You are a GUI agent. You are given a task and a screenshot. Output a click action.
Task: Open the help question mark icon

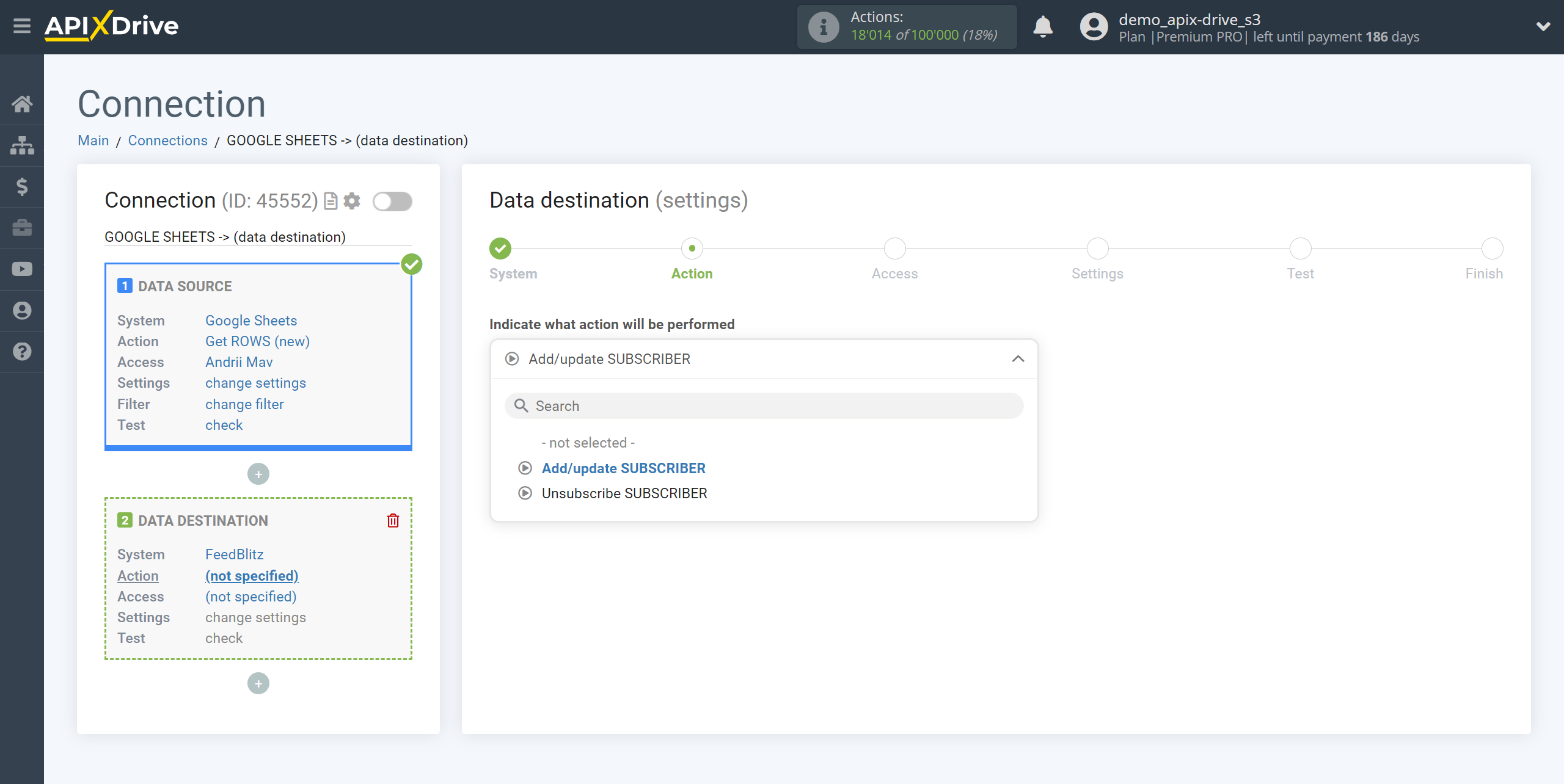click(22, 352)
